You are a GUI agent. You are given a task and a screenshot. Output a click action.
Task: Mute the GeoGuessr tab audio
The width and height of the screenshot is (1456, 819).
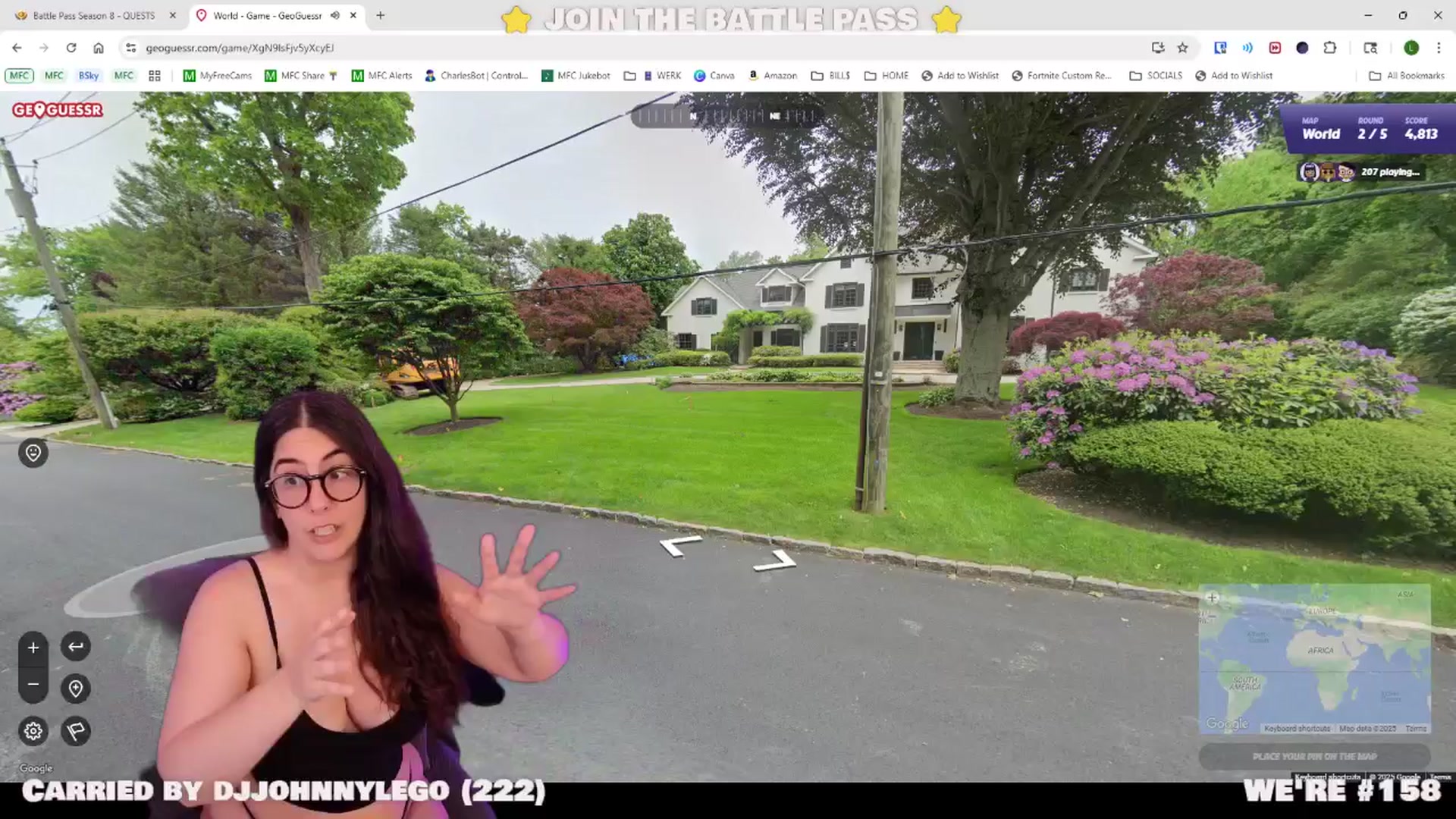[335, 15]
